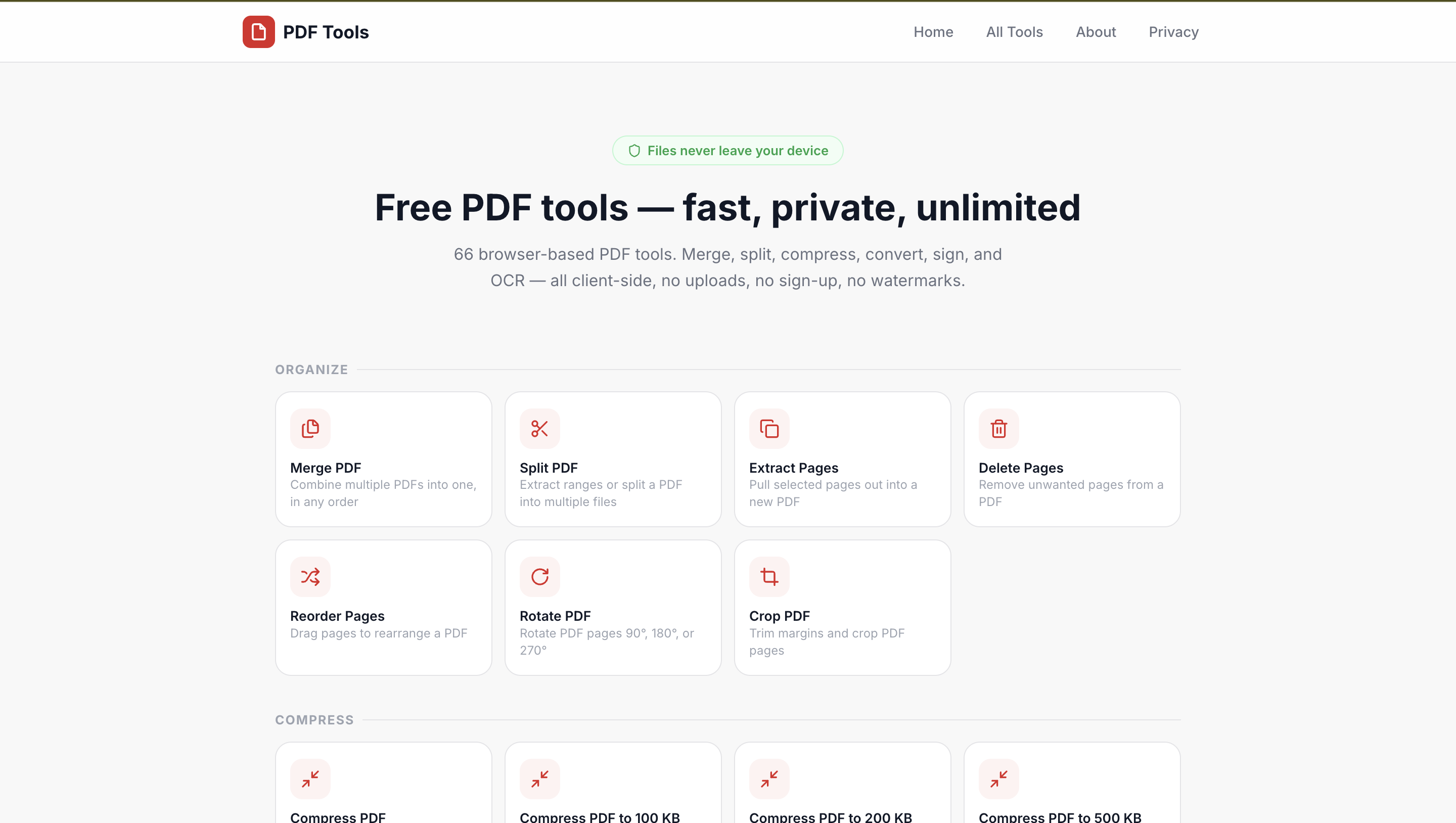
Task: Click the shield icon in the privacy badge
Action: click(634, 151)
